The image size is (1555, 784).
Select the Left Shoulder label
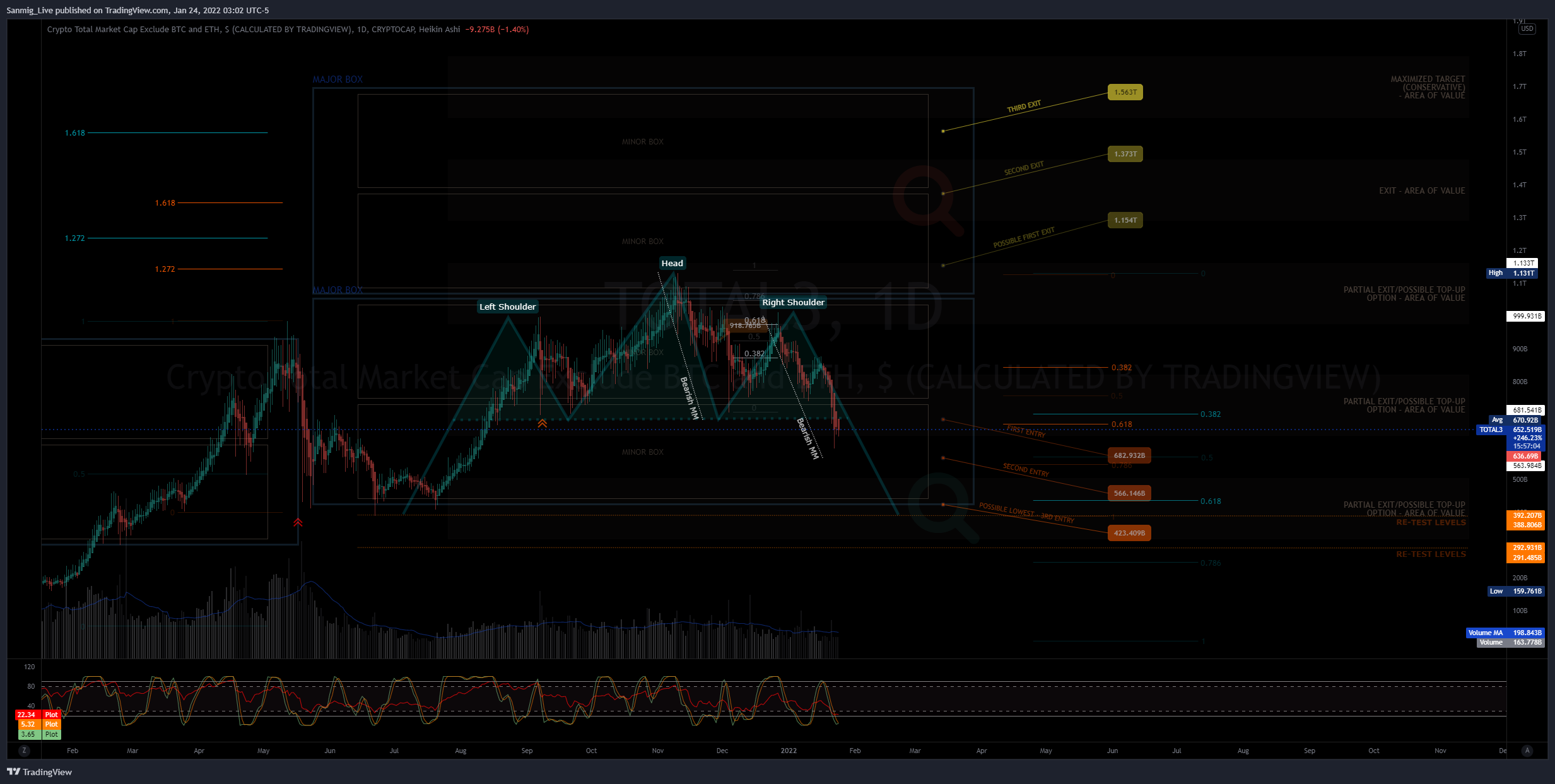click(x=507, y=307)
